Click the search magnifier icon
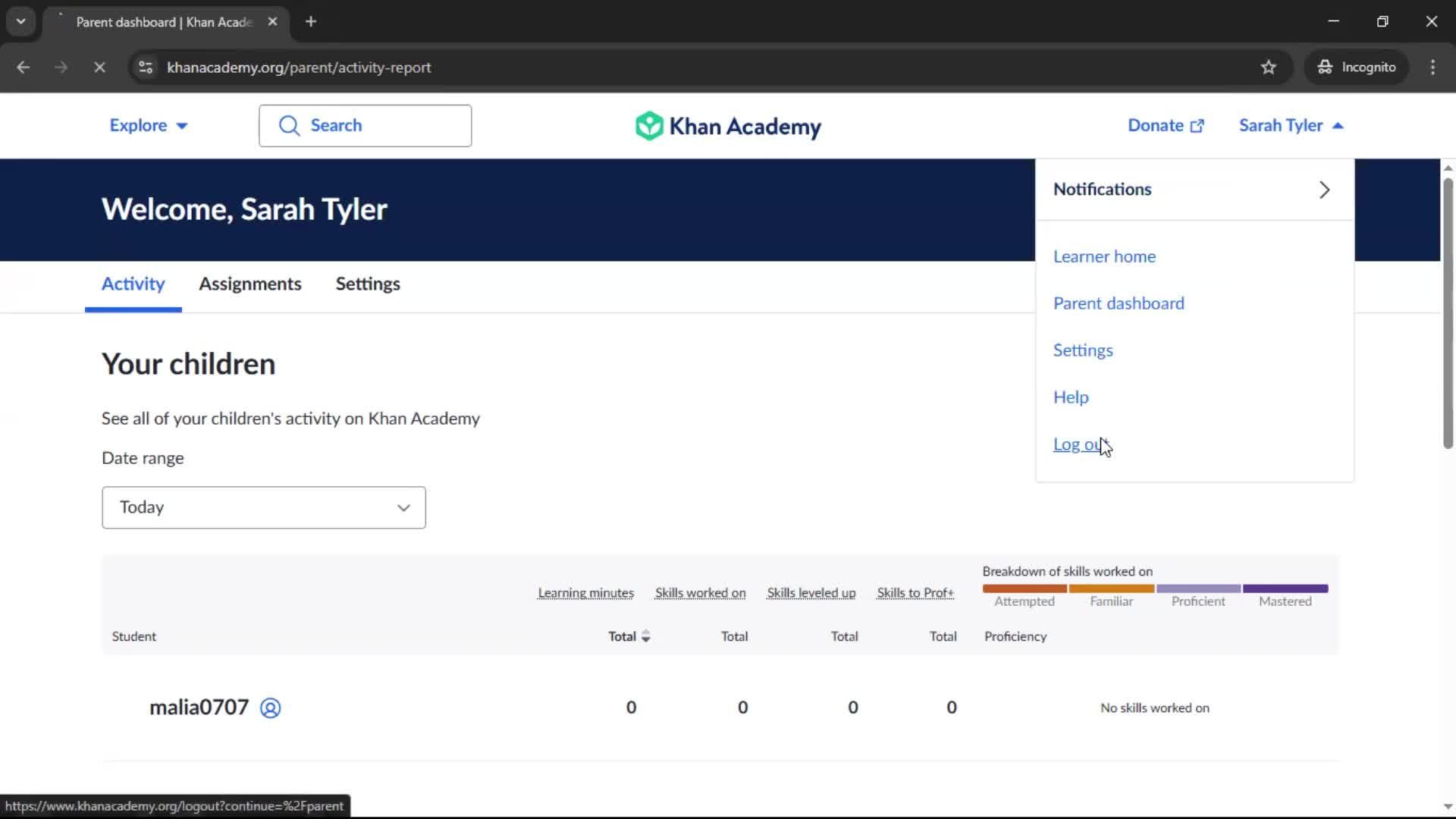Screen dimensions: 1456x819 coord(289,126)
